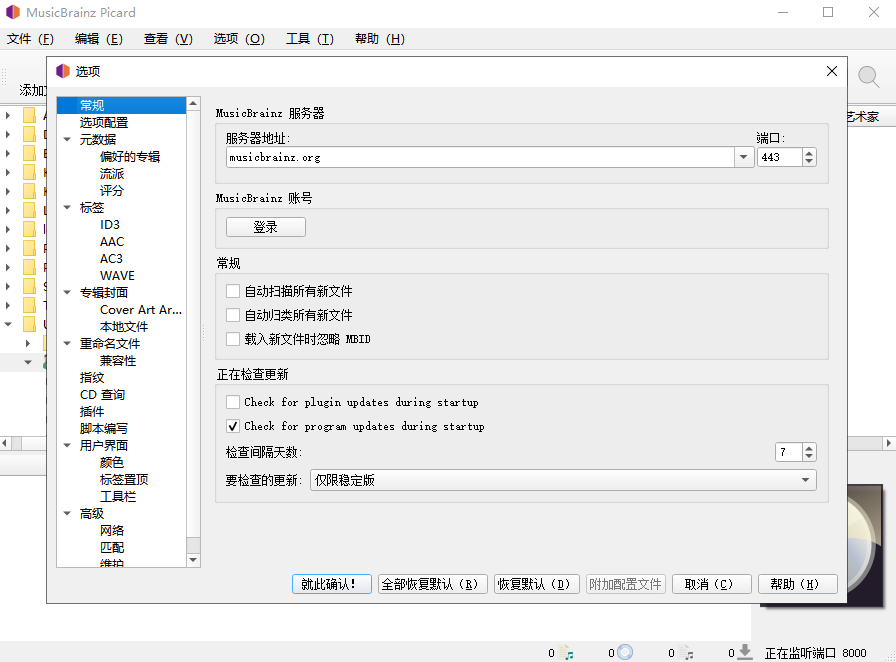Click the Picard logo in options dialog title

[x=63, y=72]
